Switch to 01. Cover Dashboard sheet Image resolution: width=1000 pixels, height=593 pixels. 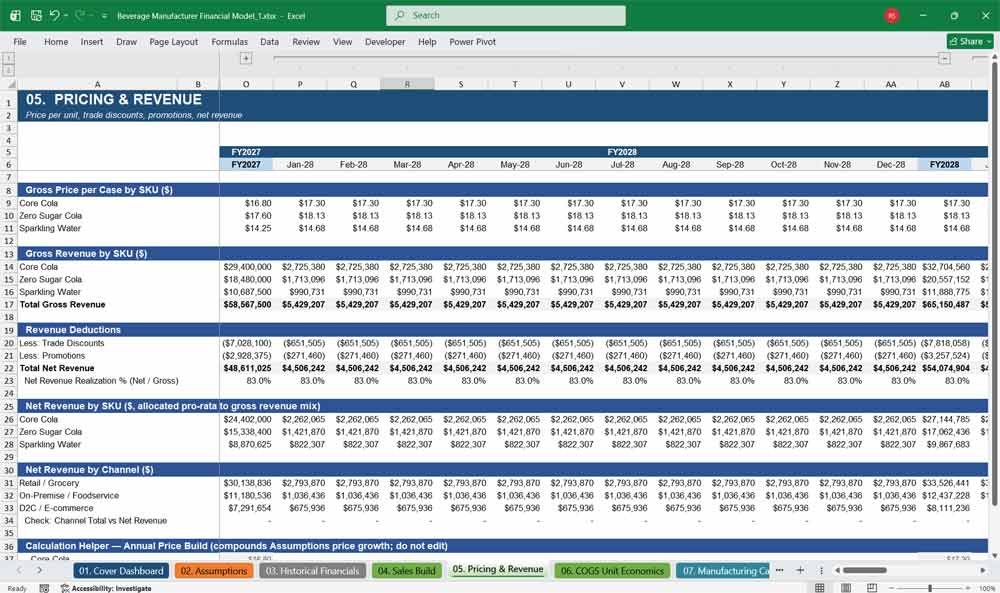[121, 571]
